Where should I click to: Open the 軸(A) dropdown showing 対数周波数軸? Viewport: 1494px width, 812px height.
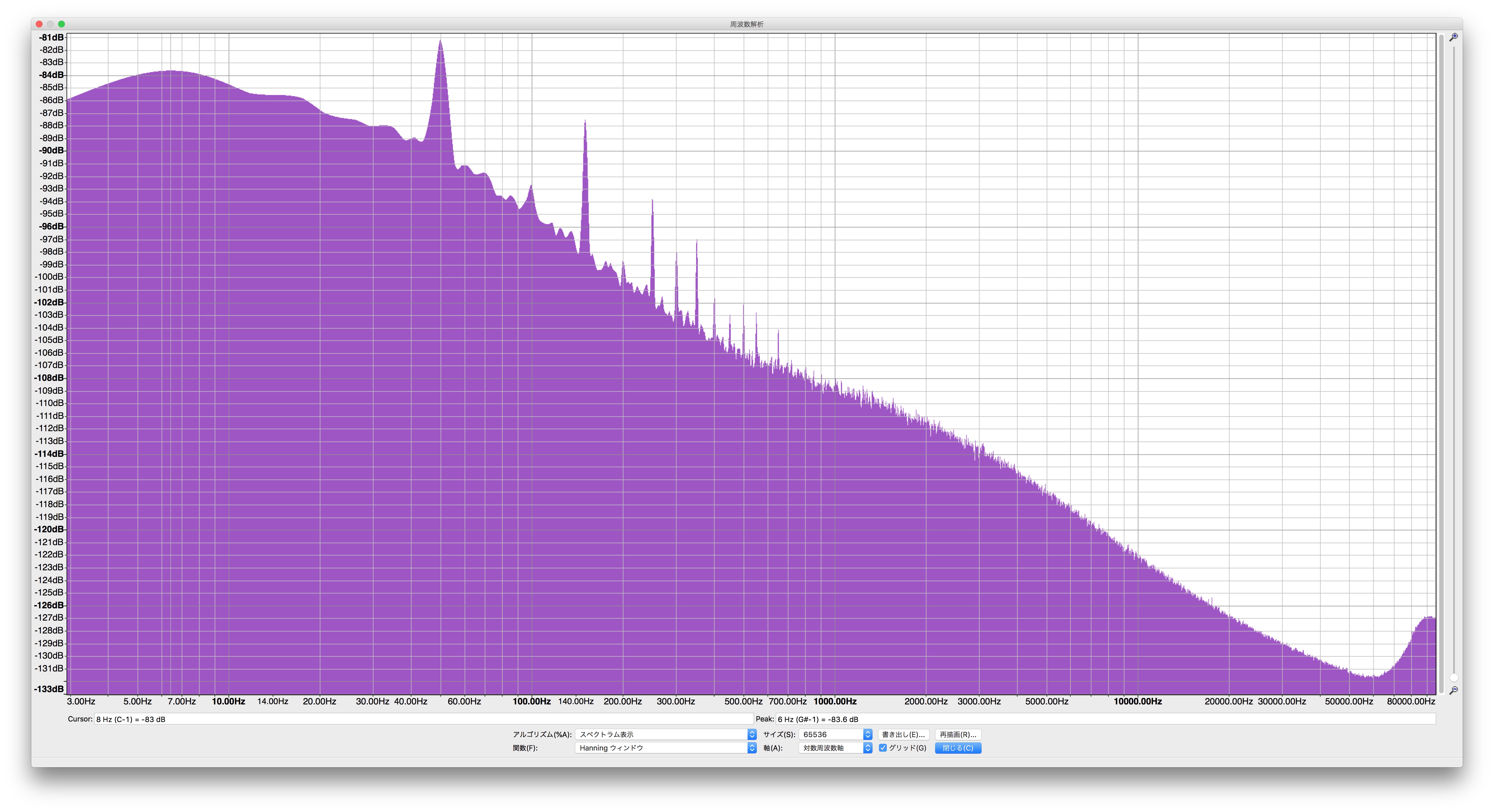836,748
